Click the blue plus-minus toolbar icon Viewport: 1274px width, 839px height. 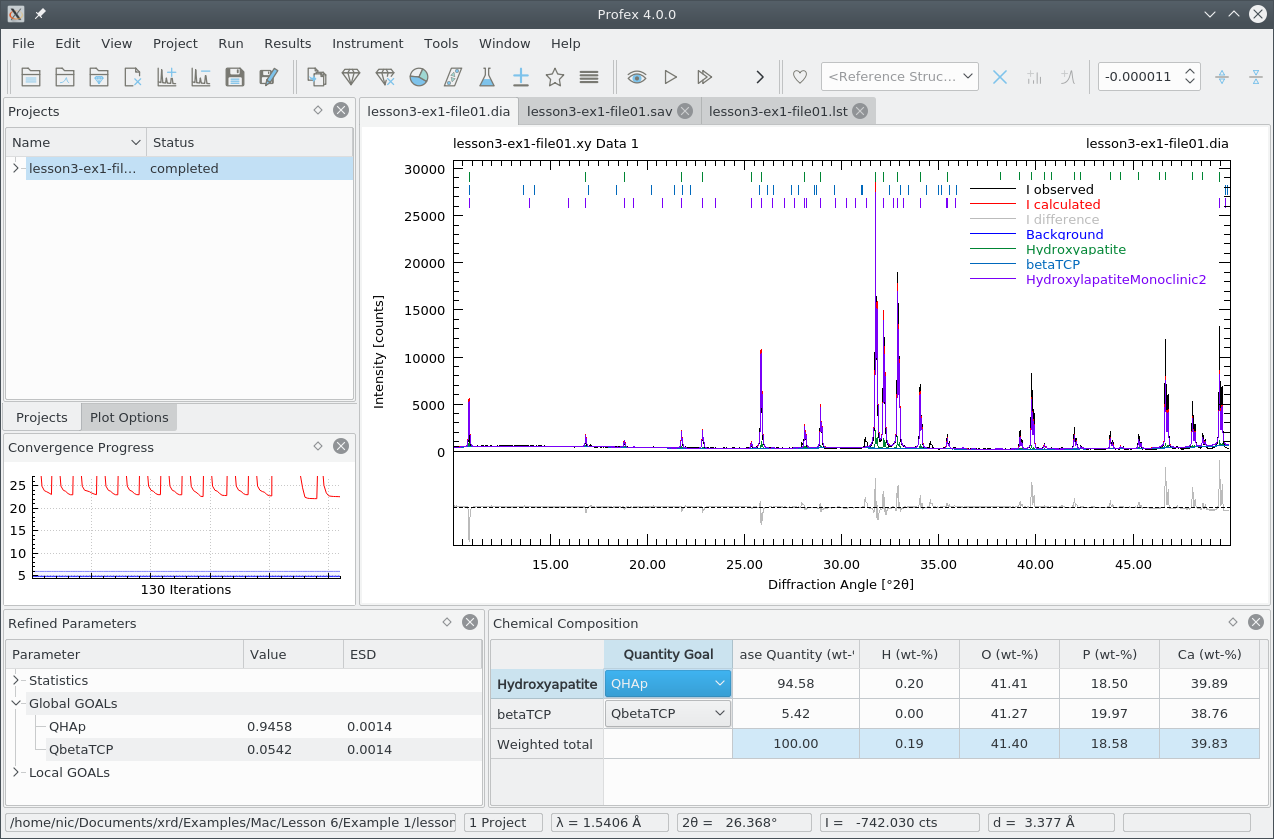point(521,77)
